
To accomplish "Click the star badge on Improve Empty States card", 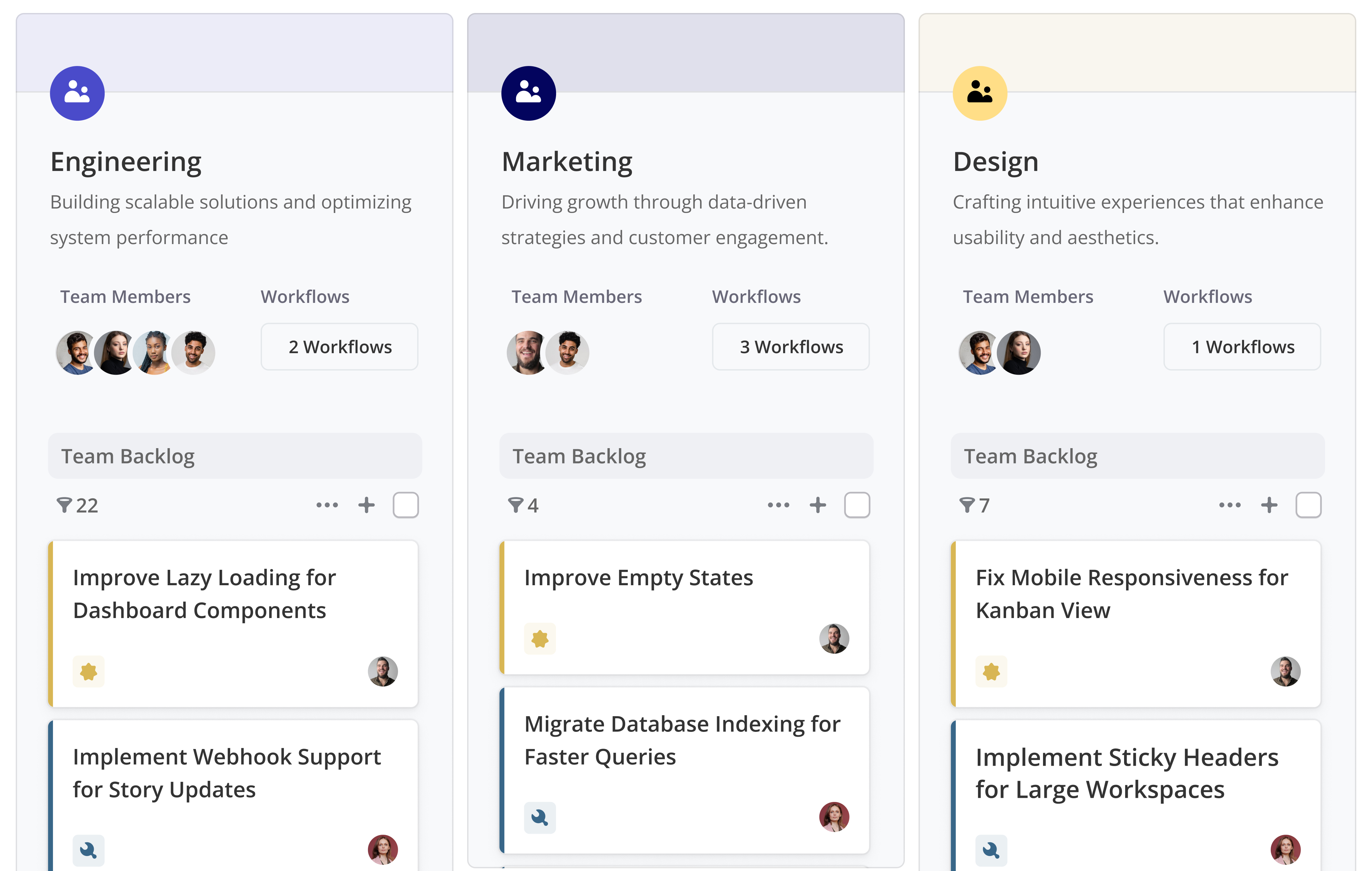I will click(540, 639).
